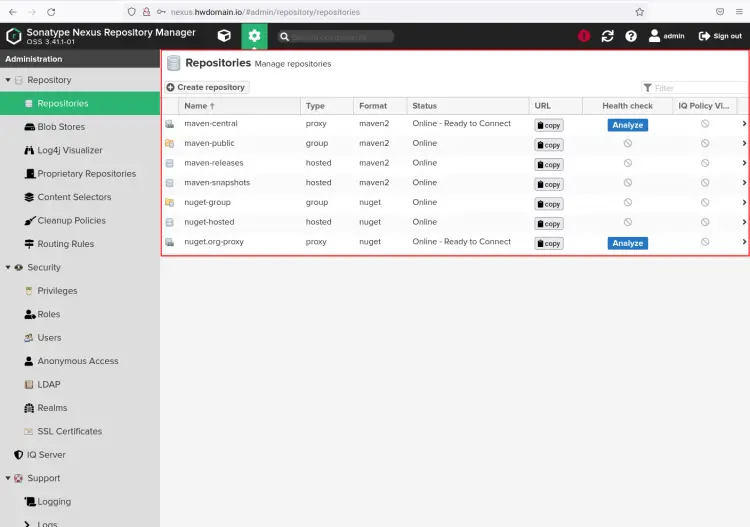The image size is (750, 527).
Task: Select the nuget-hosted repository name
Action: tap(209, 222)
